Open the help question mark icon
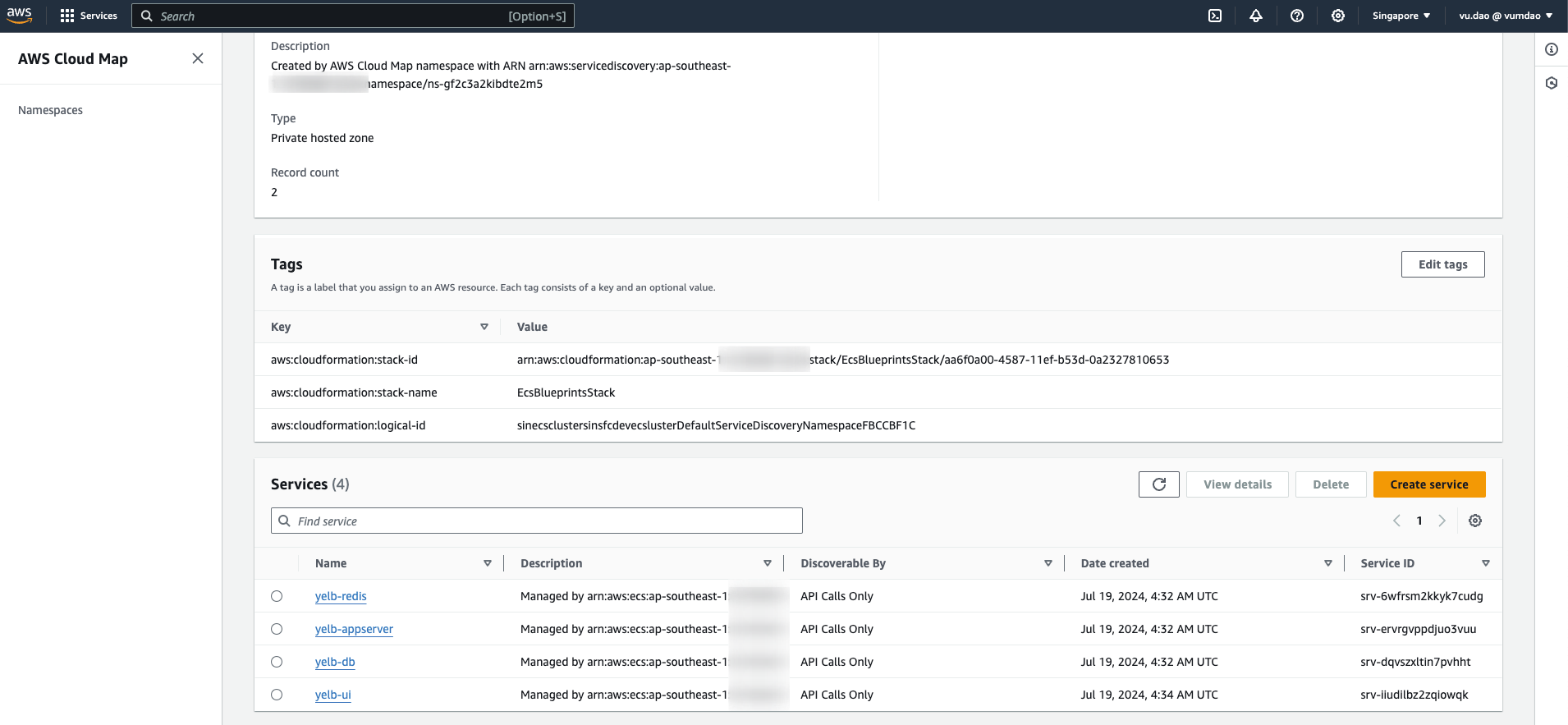Image resolution: width=1568 pixels, height=725 pixels. coord(1297,16)
